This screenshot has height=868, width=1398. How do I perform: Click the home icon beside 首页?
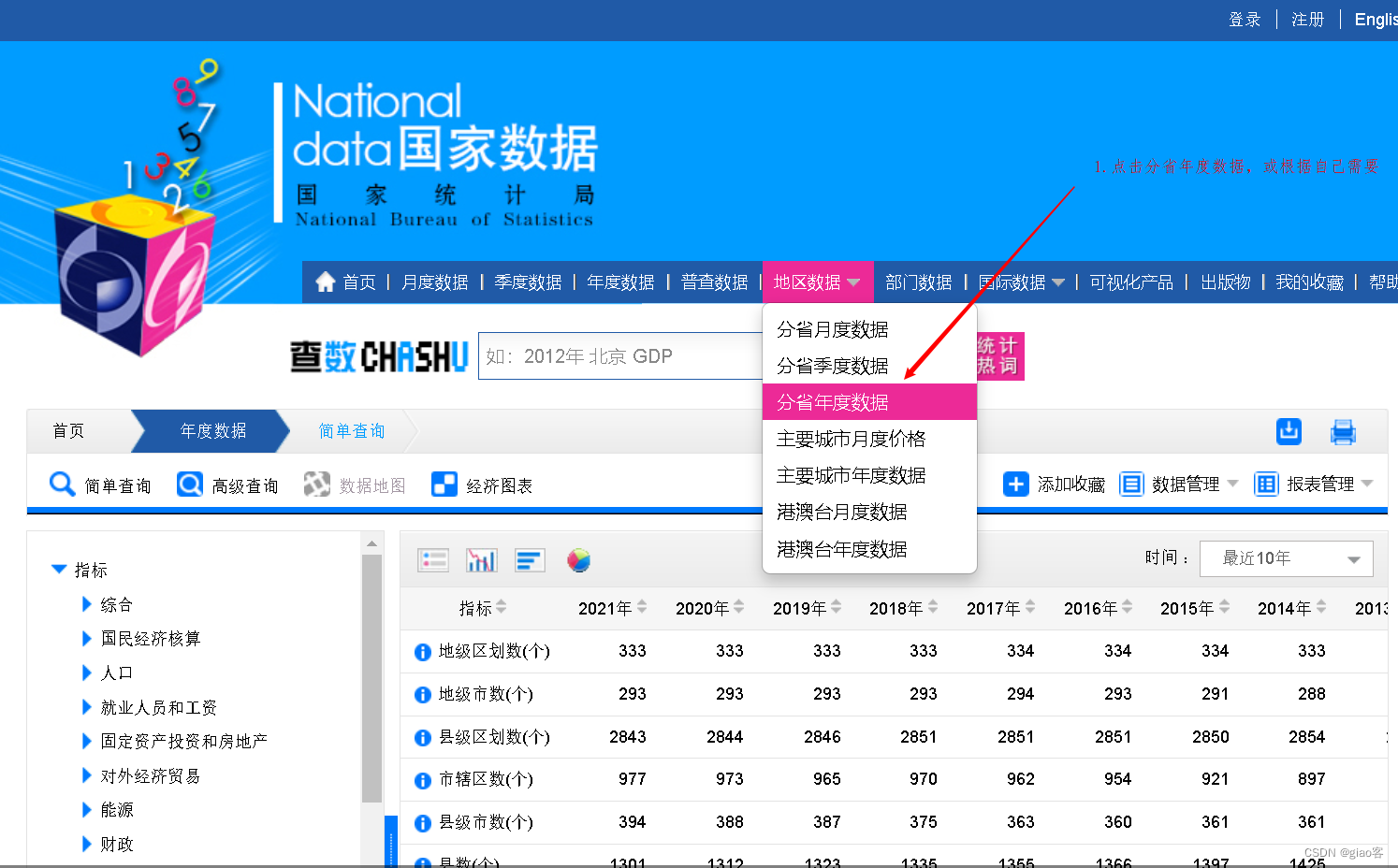pyautogui.click(x=325, y=282)
